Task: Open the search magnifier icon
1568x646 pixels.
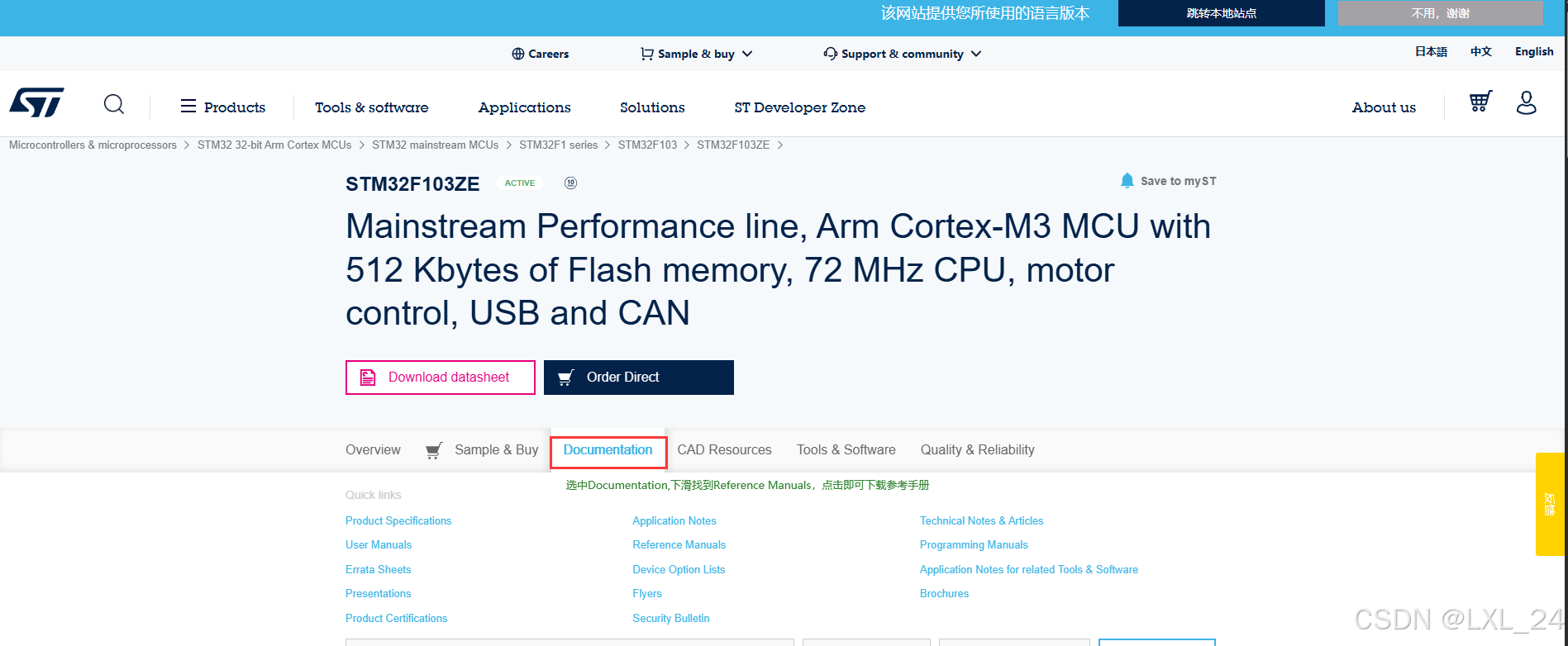Action: pyautogui.click(x=114, y=104)
